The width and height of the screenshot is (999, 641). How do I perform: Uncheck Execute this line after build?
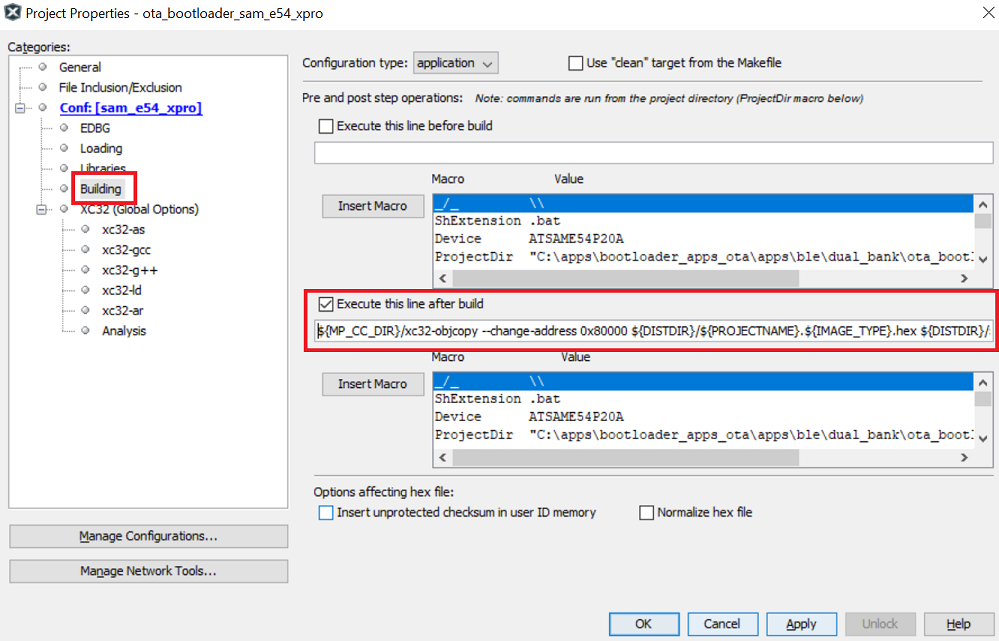(x=326, y=304)
